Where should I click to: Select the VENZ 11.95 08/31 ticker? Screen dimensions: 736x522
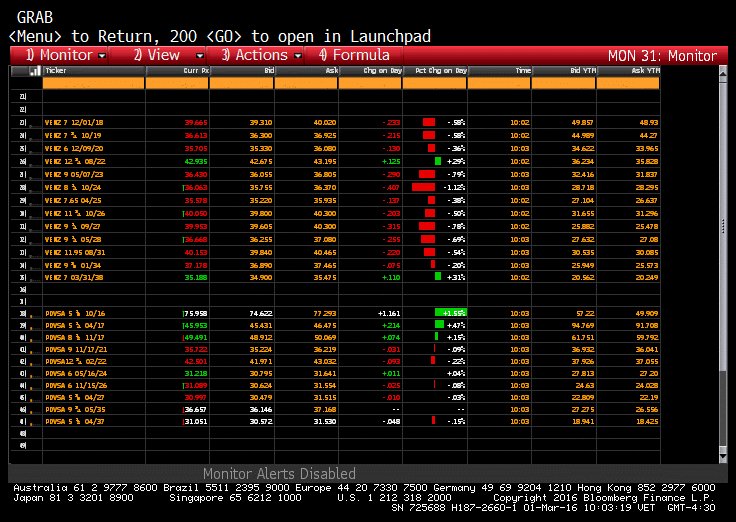point(75,253)
